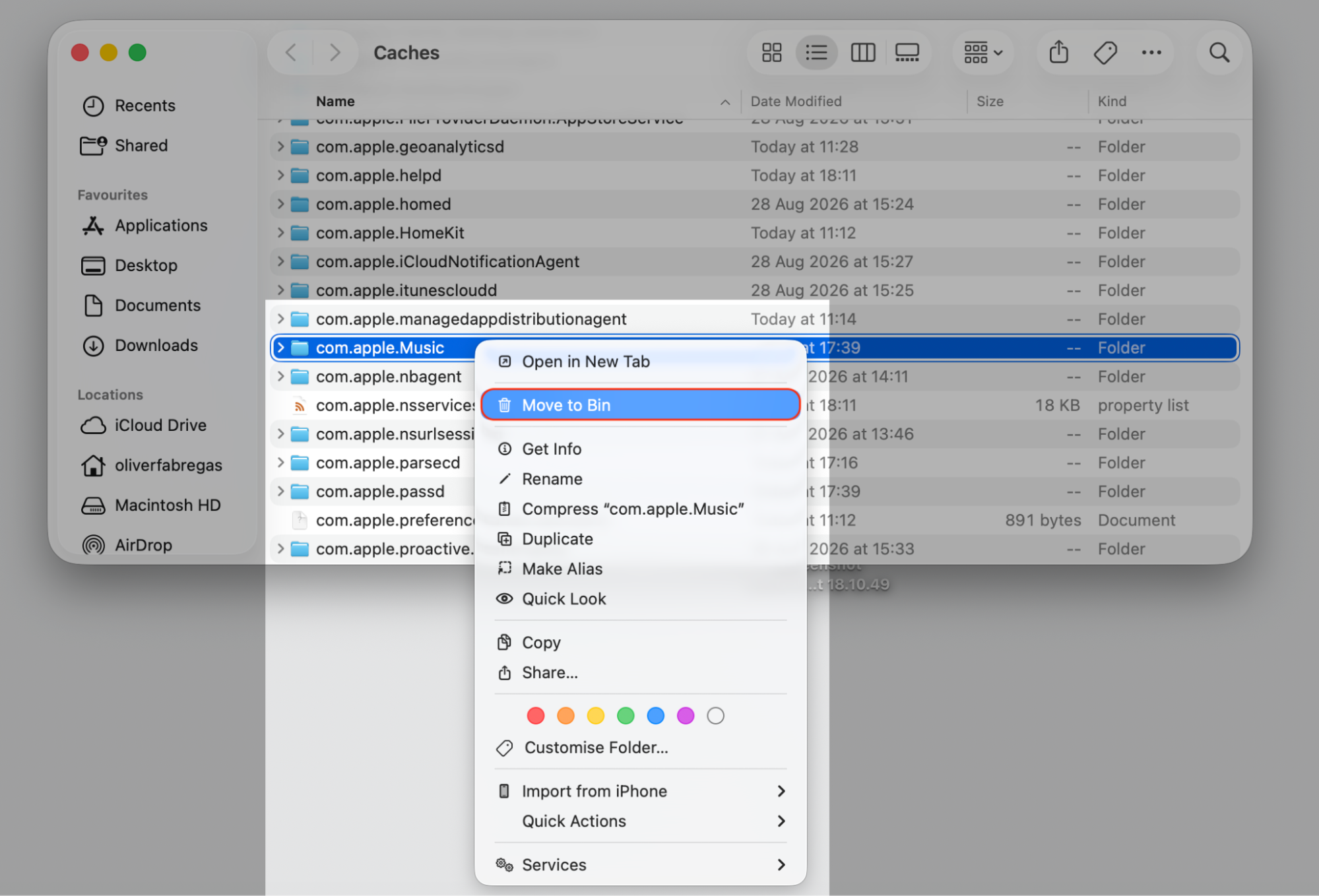The width and height of the screenshot is (1319, 896).
Task: Choose Open in New Tab
Action: tap(640, 362)
